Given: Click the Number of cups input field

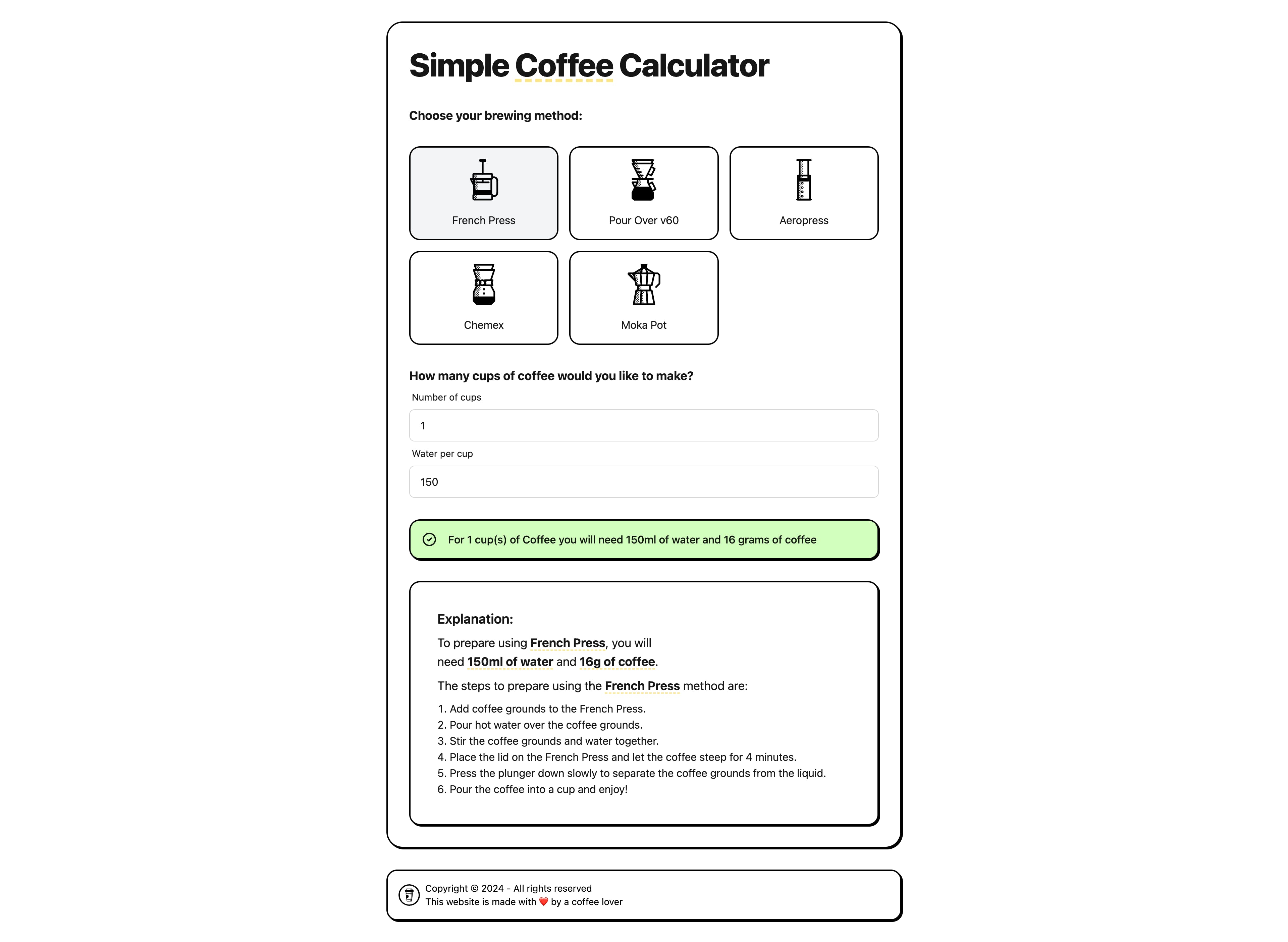Looking at the screenshot, I should coord(644,425).
